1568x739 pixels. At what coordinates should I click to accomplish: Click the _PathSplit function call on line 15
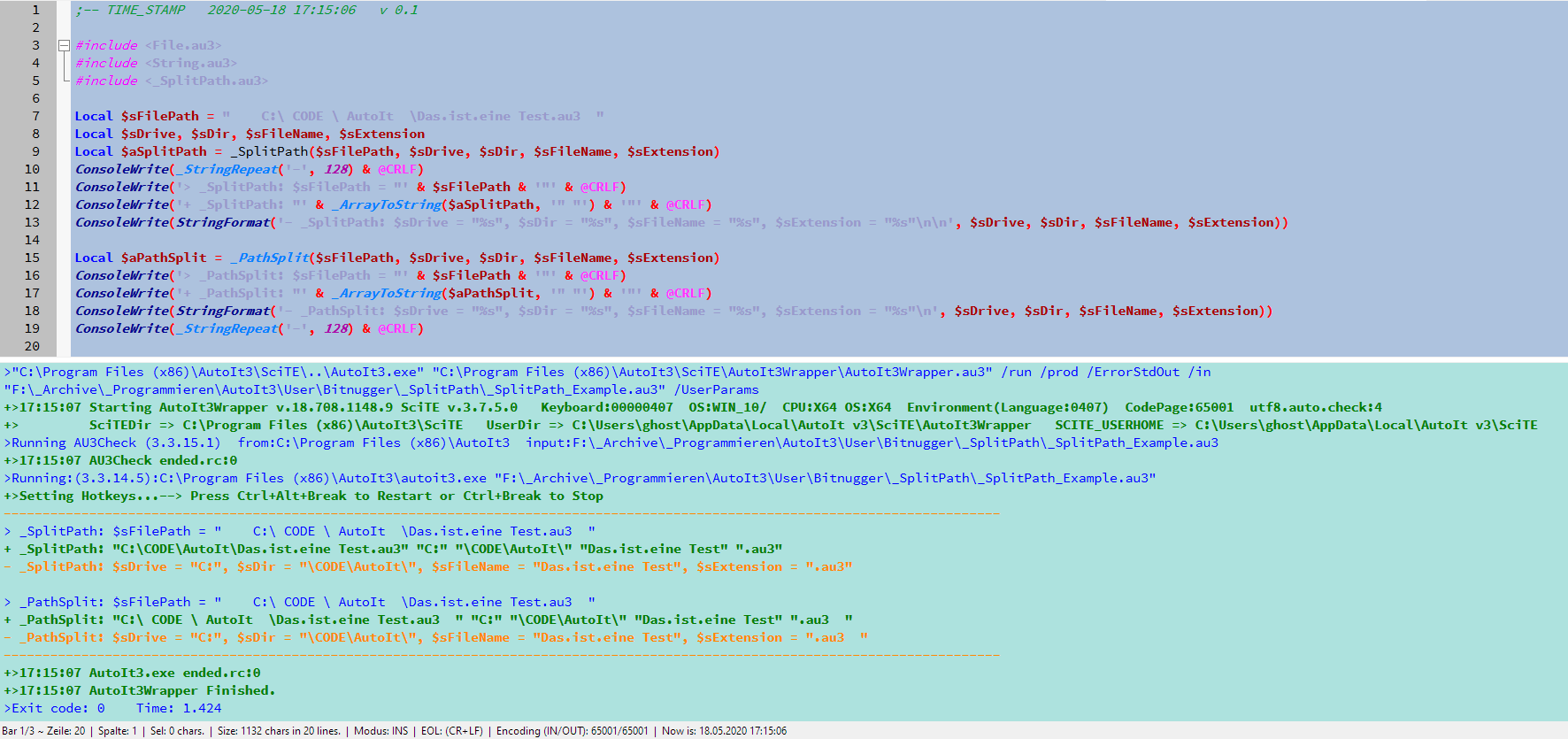[x=273, y=258]
